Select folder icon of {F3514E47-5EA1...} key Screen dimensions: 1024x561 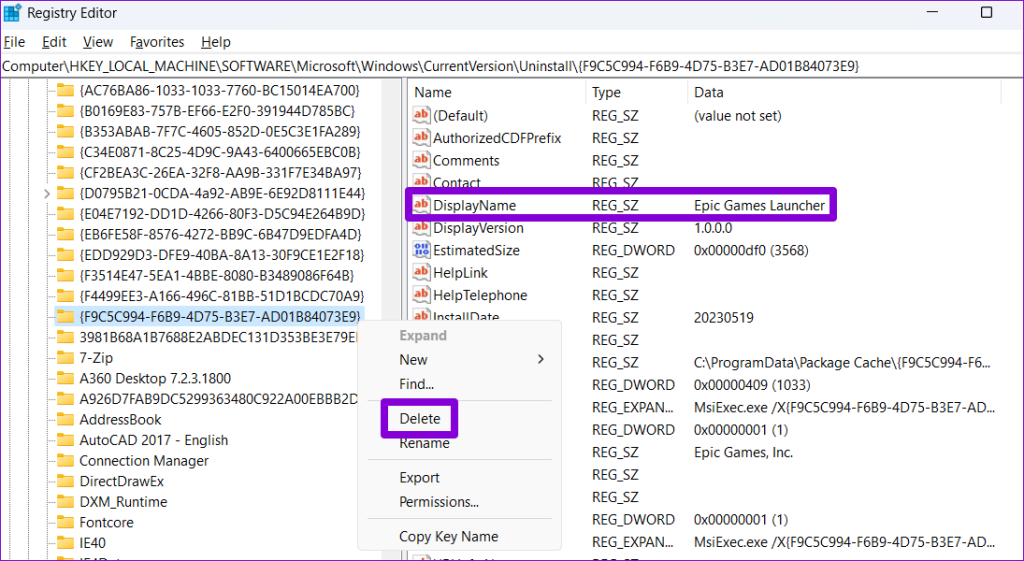[x=65, y=276]
